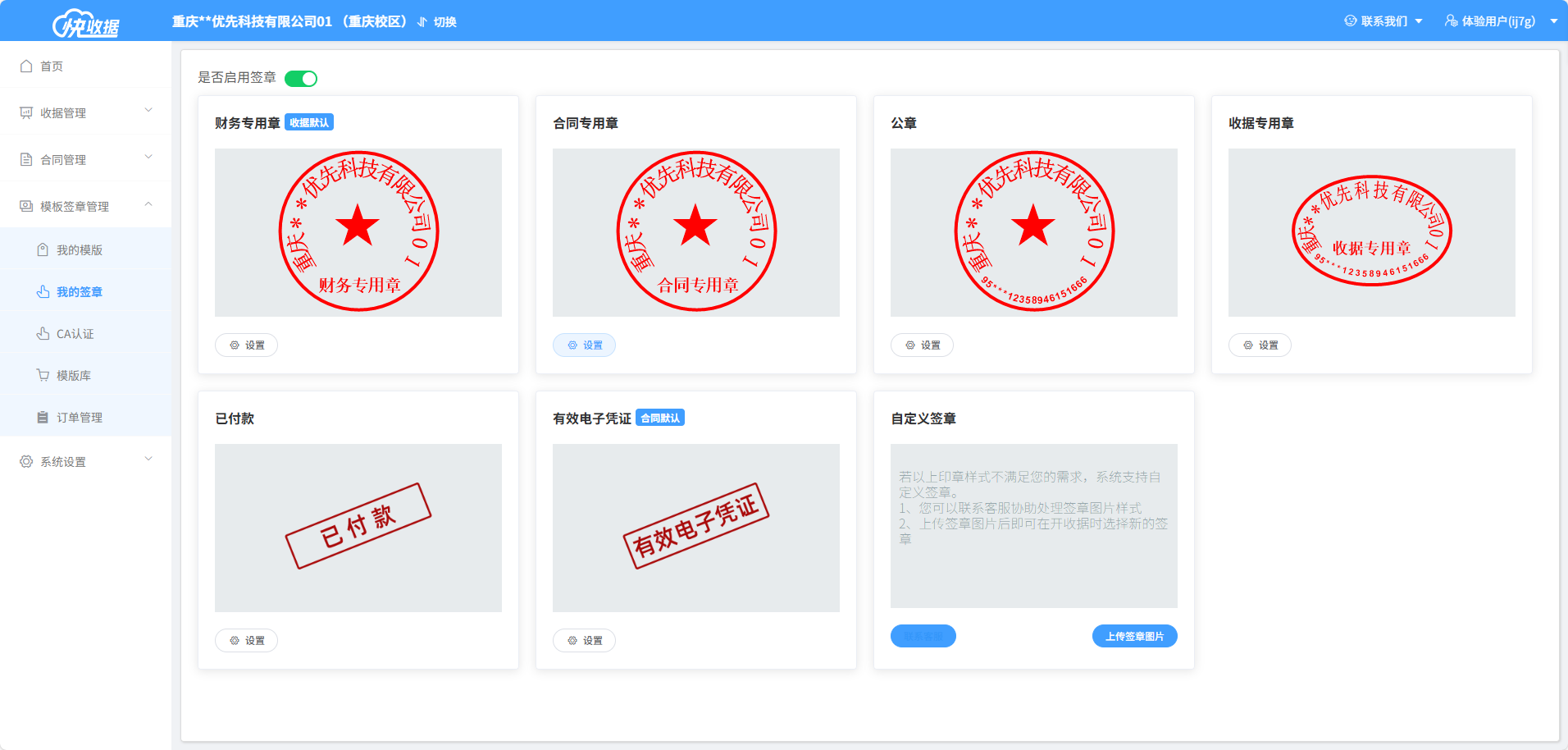Disable the 是否启用签章 toggle switch
The width and height of the screenshot is (1568, 750).
301,79
